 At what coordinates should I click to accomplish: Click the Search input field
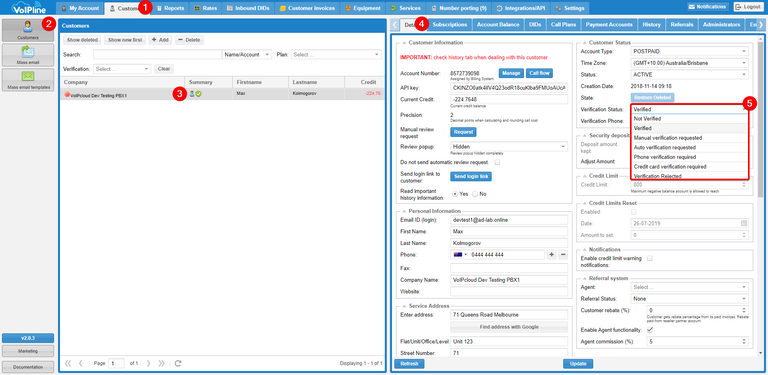pyautogui.click(x=157, y=55)
